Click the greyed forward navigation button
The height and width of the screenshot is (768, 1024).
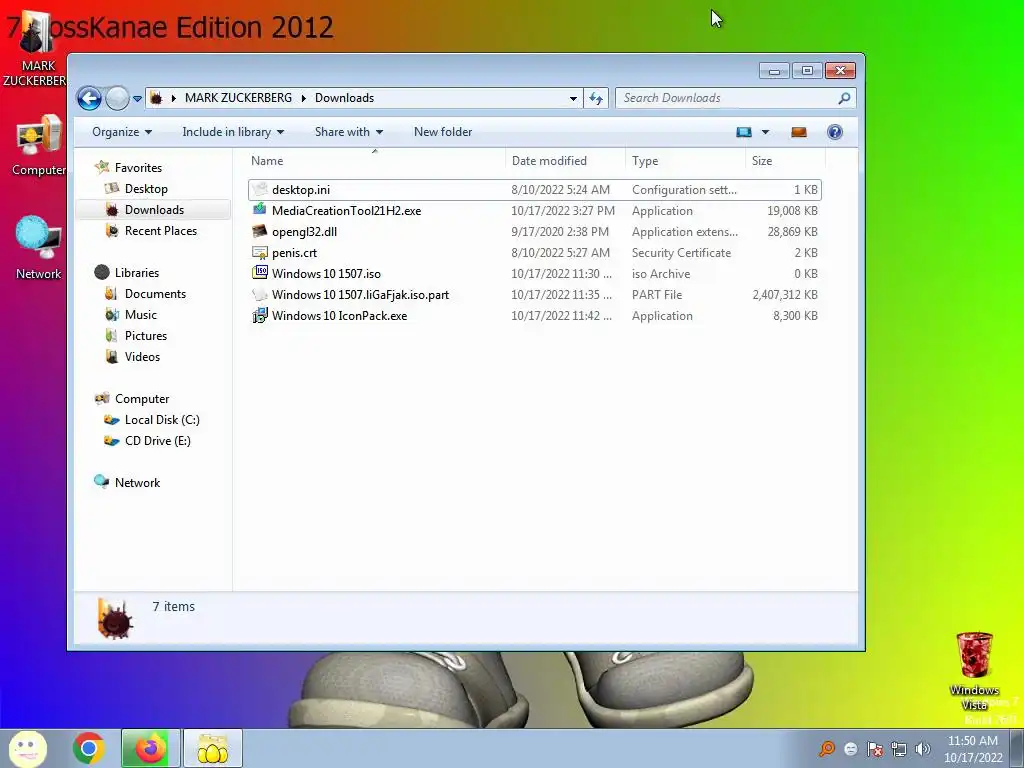(118, 99)
